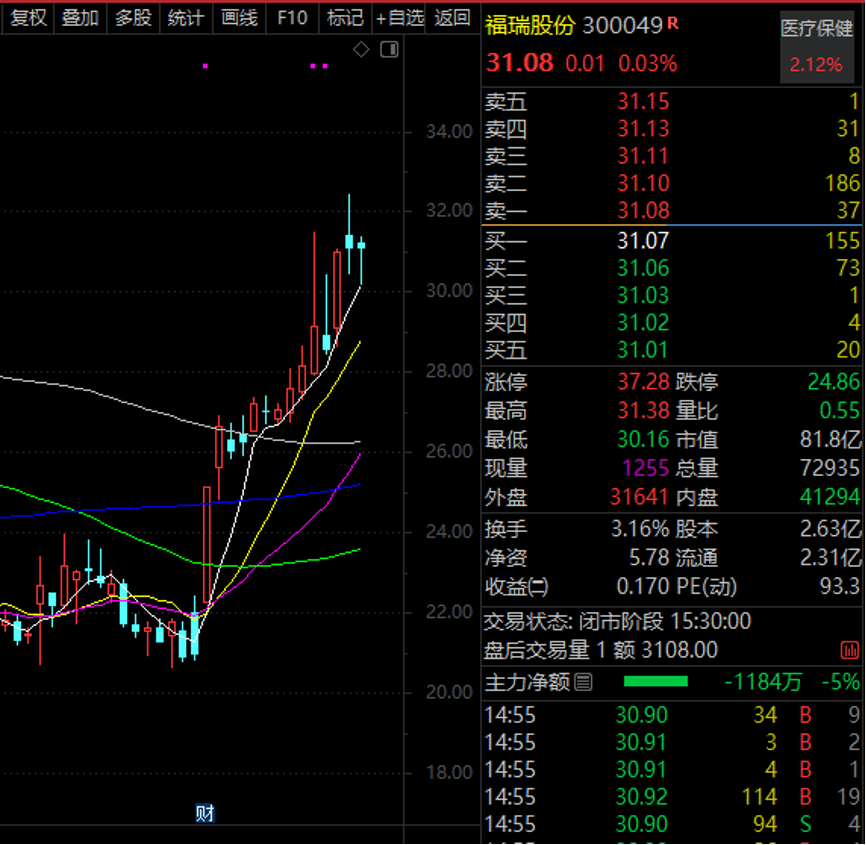The height and width of the screenshot is (845, 866).
Task: Open F10 company information
Action: [x=291, y=18]
